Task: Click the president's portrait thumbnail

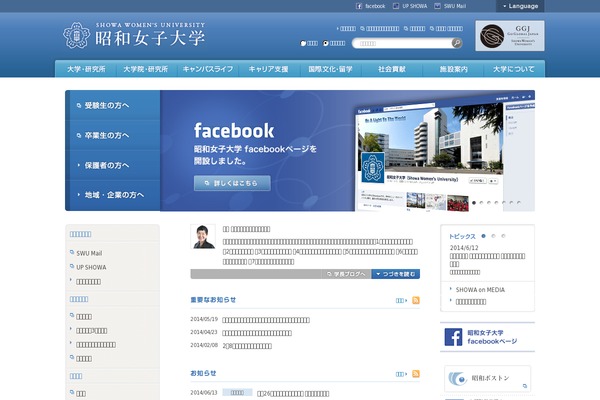Action: [x=203, y=237]
